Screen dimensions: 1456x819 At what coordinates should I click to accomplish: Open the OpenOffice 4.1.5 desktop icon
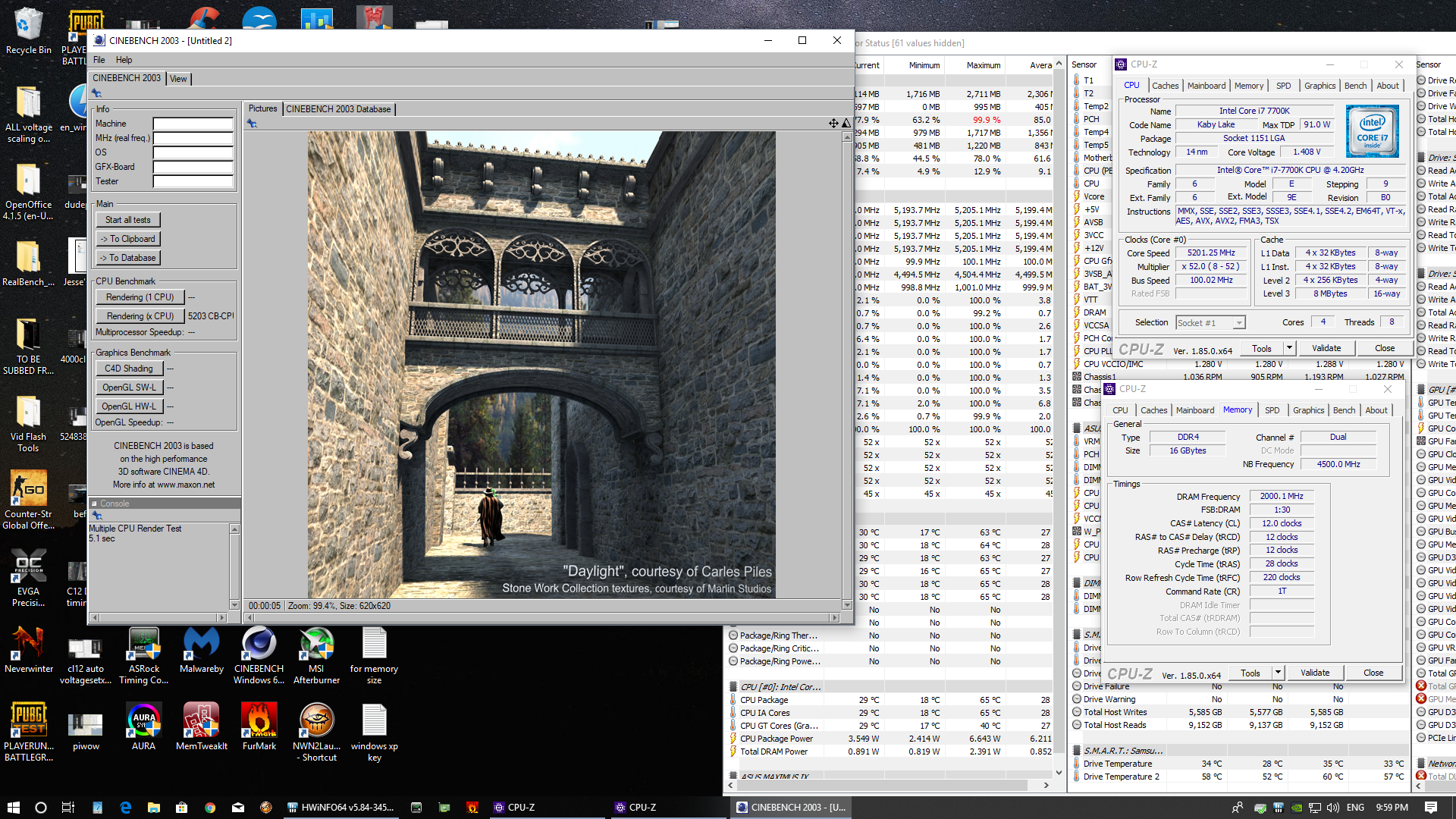tap(28, 190)
